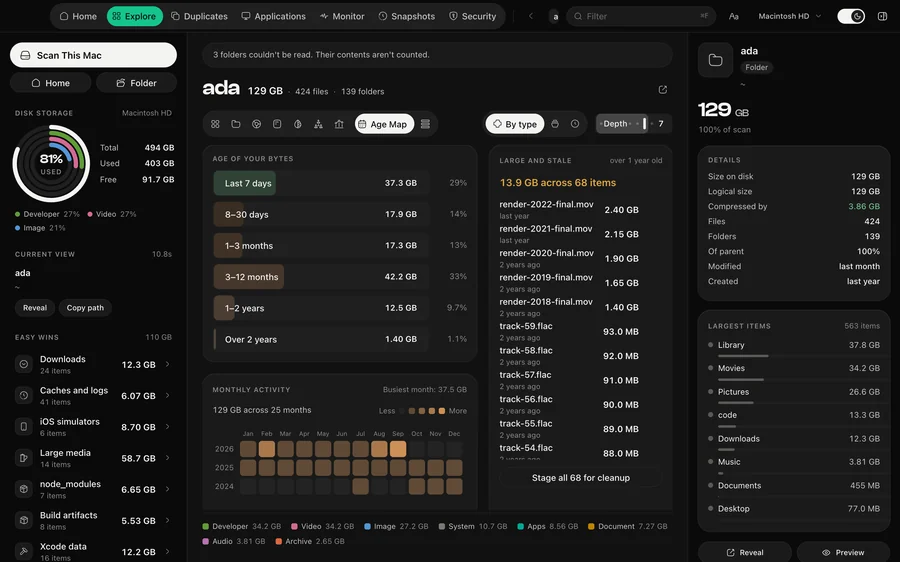This screenshot has width=900, height=562.
Task: Click the disk usage 81% ring chart
Action: (x=51, y=164)
